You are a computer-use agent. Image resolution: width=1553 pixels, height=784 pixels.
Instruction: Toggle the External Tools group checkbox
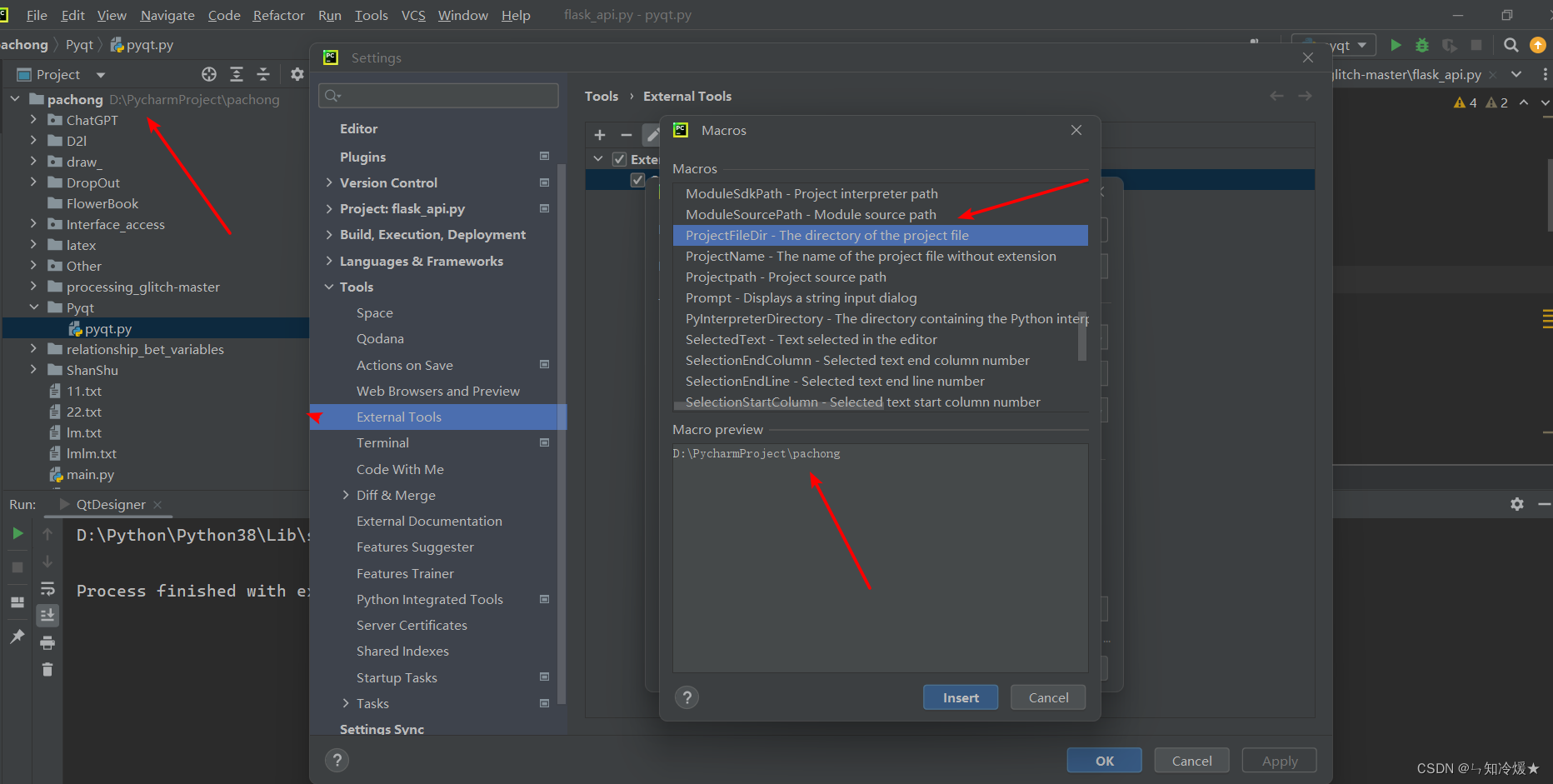tap(619, 159)
